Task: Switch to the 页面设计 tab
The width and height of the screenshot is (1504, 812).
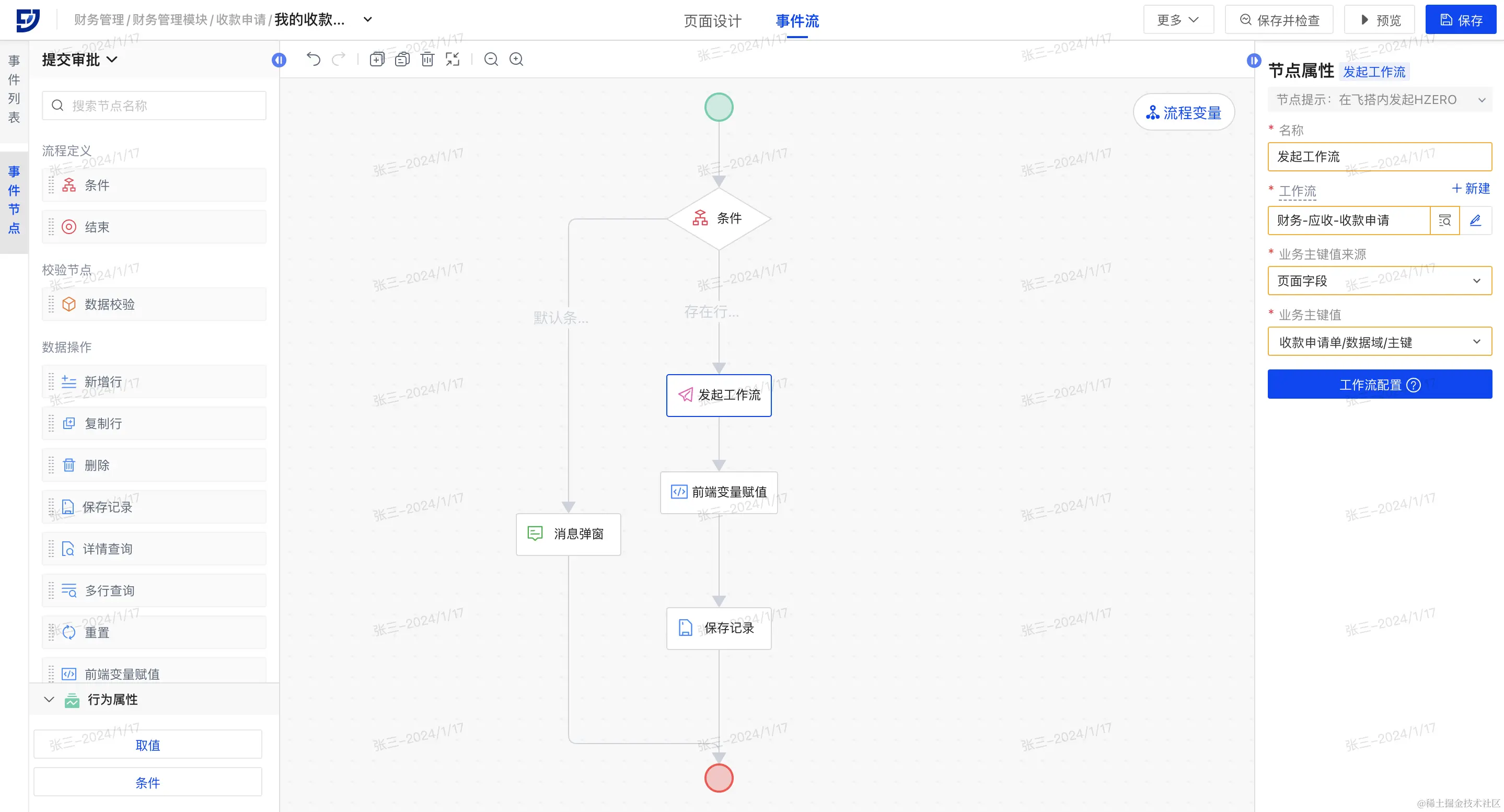Action: (x=712, y=21)
